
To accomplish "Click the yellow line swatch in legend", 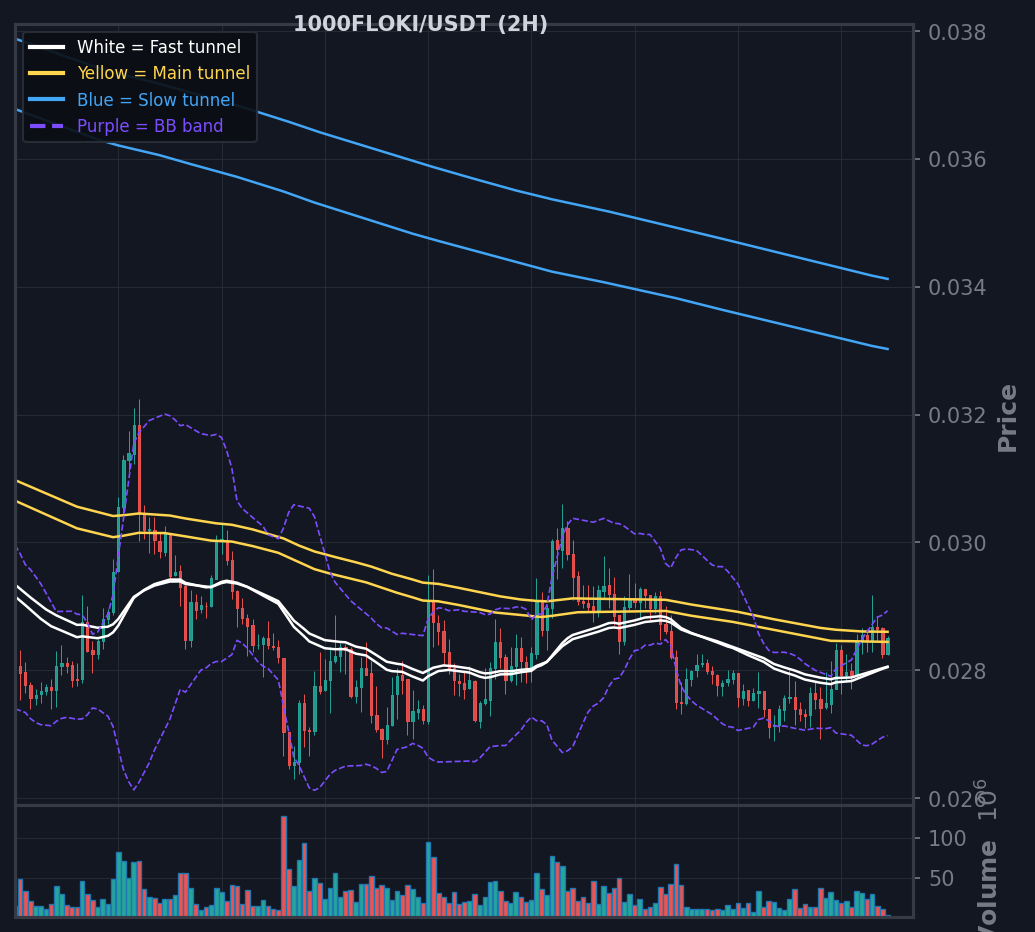I will (x=47, y=73).
